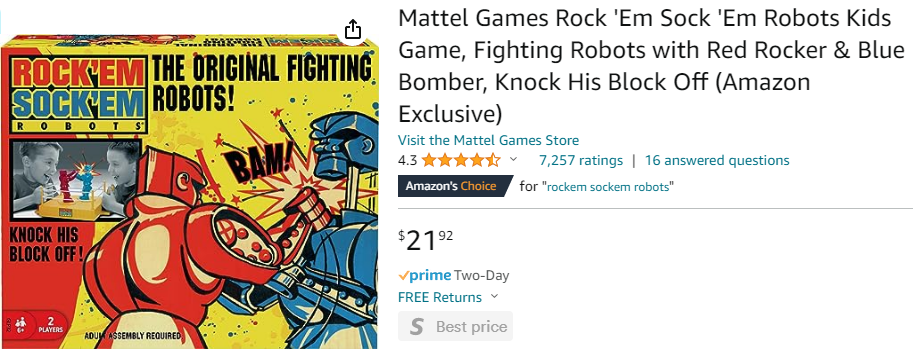View the 16 answered questions

click(717, 160)
